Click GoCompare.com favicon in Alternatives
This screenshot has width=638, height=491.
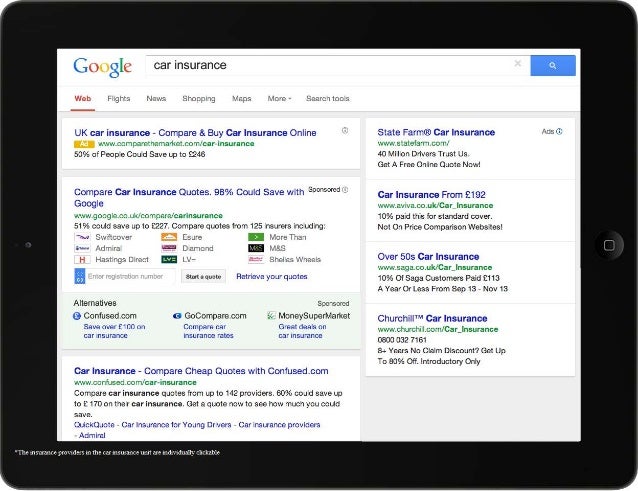tap(177, 316)
